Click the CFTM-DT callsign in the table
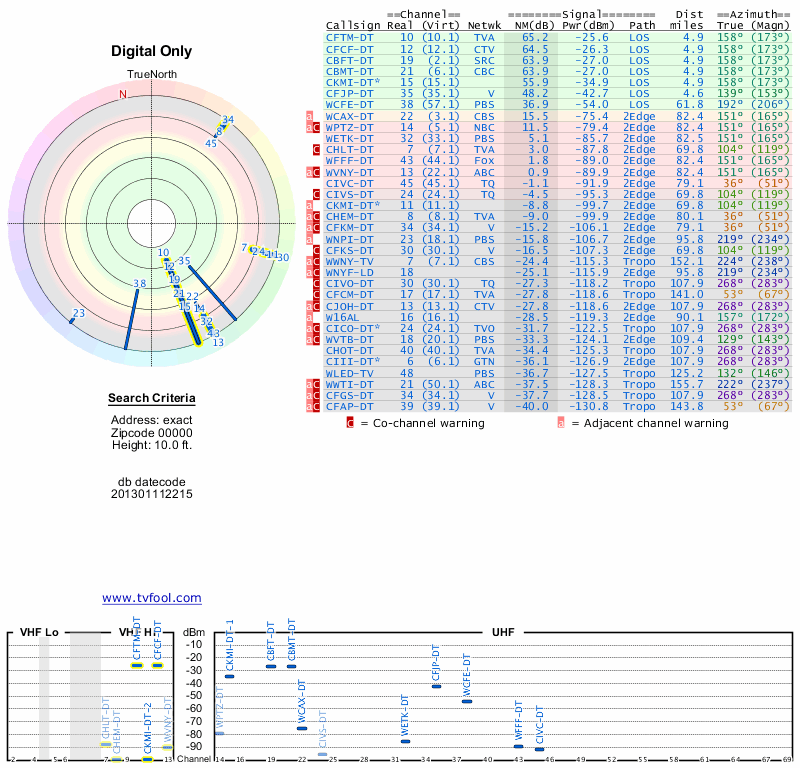800x768 pixels. (349, 38)
